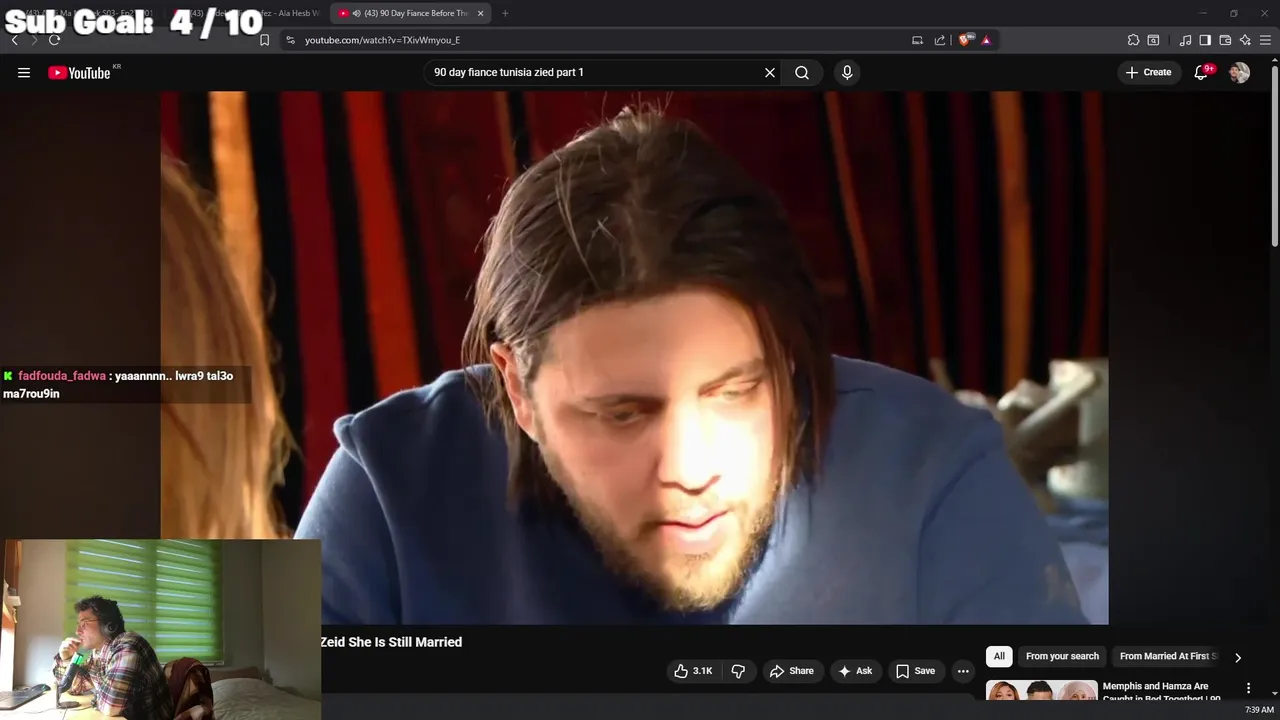Share this video
The width and height of the screenshot is (1280, 720).
point(791,671)
